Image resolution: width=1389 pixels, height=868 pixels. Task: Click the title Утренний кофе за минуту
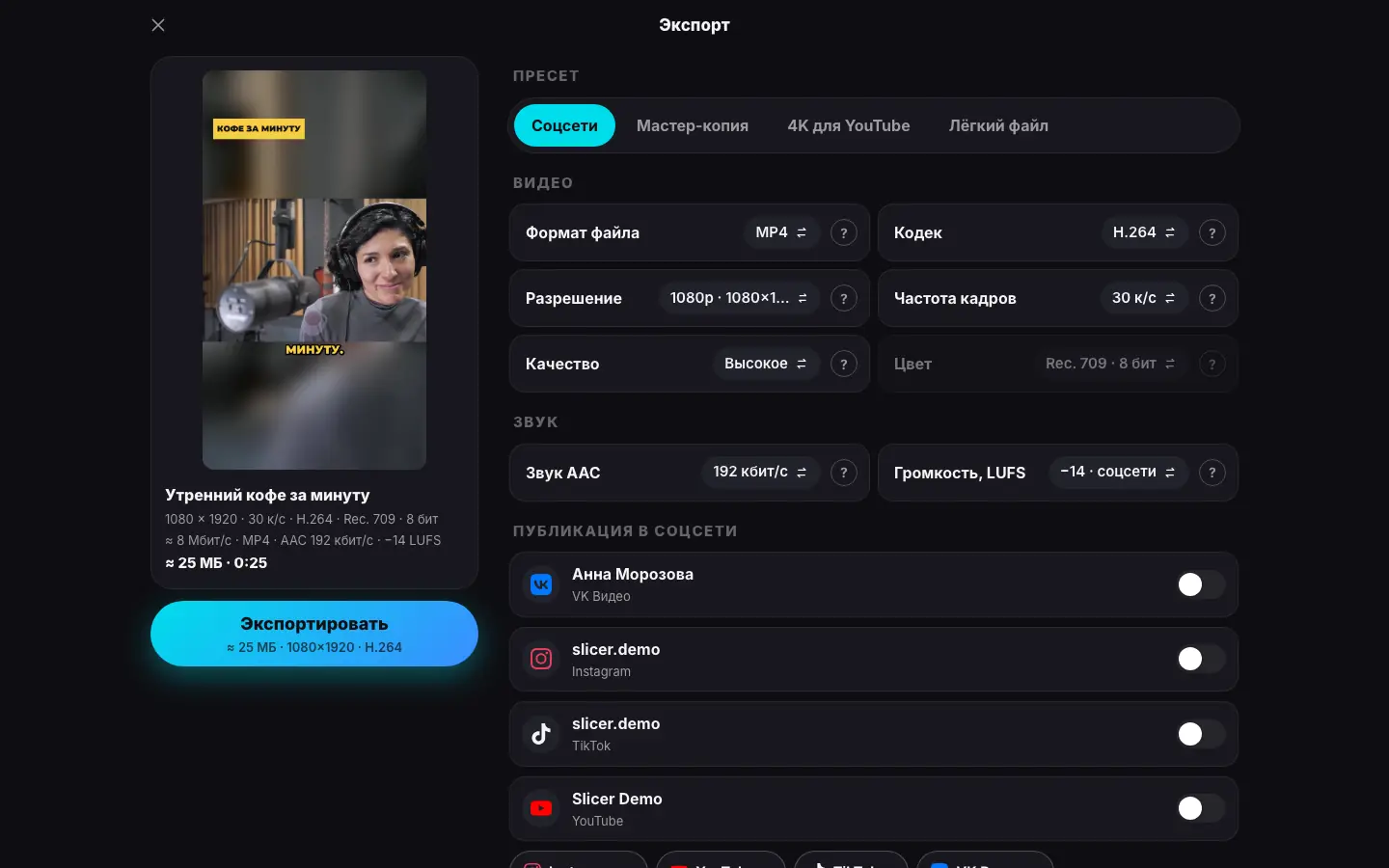[x=267, y=495]
